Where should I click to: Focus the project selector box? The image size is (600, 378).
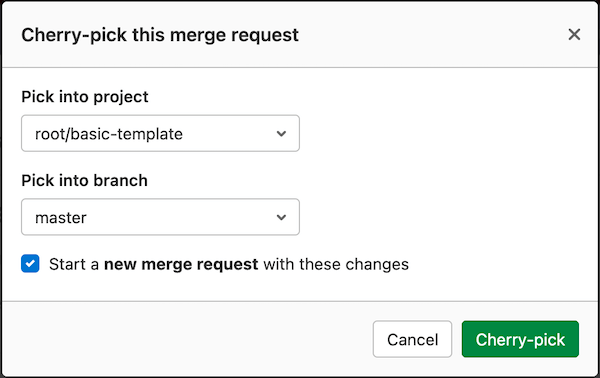(160, 133)
